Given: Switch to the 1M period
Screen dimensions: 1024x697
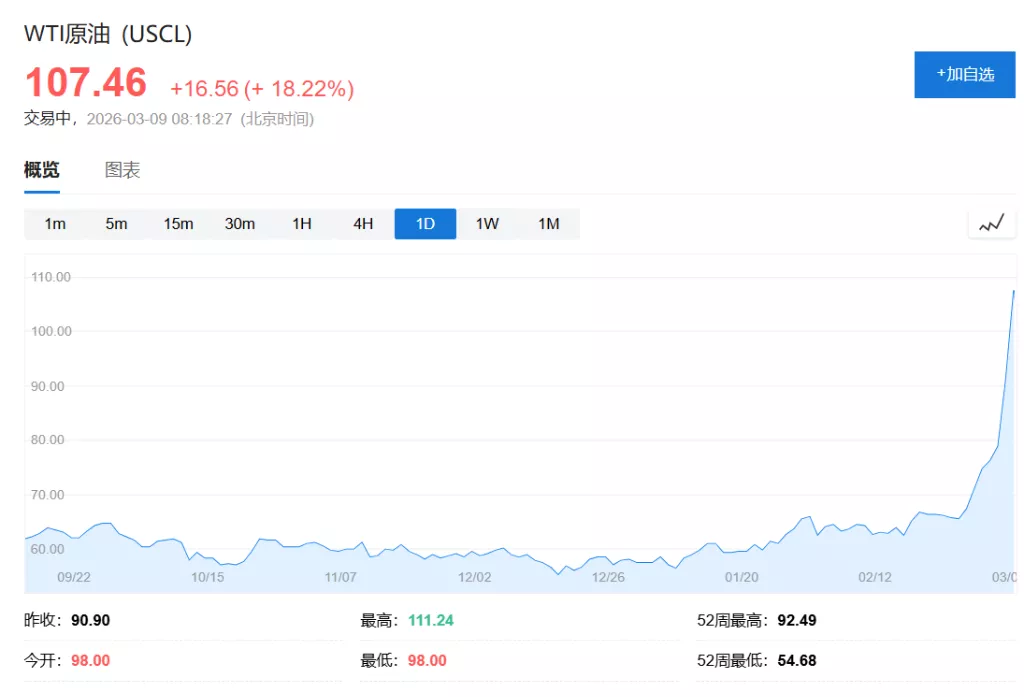Looking at the screenshot, I should pyautogui.click(x=549, y=224).
